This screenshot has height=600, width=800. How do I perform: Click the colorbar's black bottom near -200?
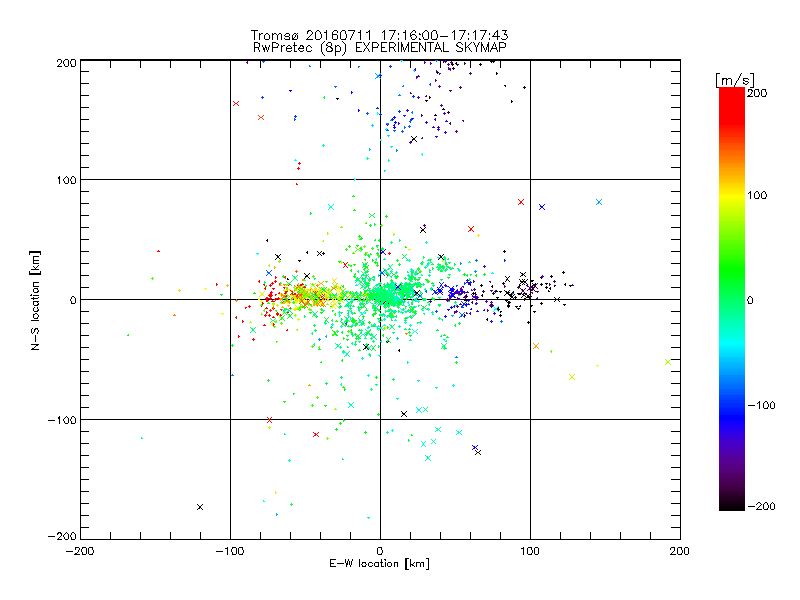732,503
